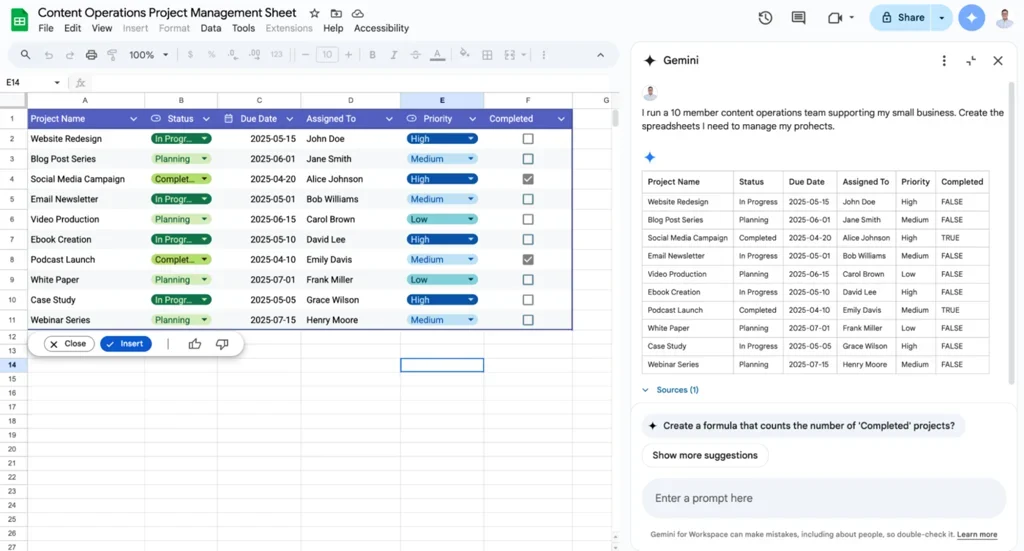The height and width of the screenshot is (551, 1024).
Task: Open the Tools menu
Action: (x=243, y=28)
